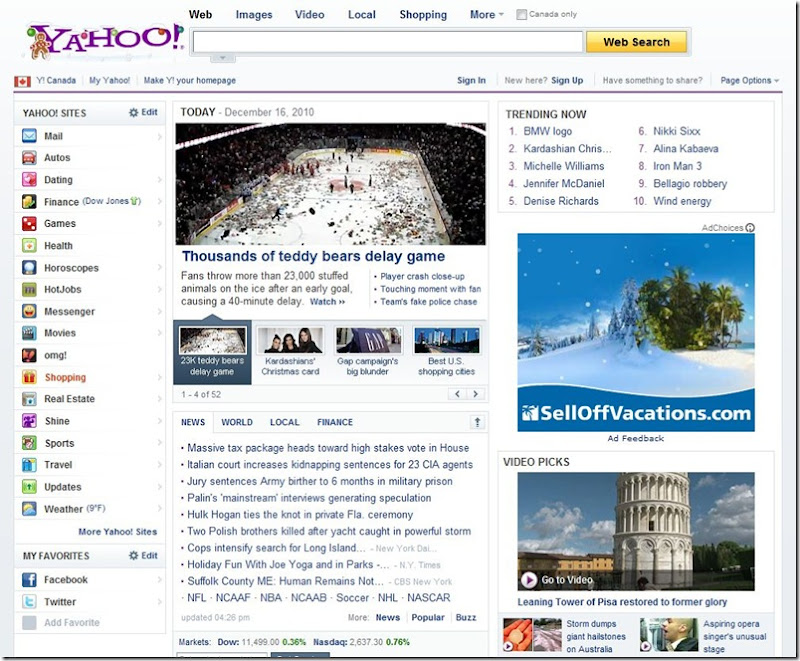This screenshot has height=661, width=800.
Task: Click the Travel suitcase icon
Action: click(29, 465)
